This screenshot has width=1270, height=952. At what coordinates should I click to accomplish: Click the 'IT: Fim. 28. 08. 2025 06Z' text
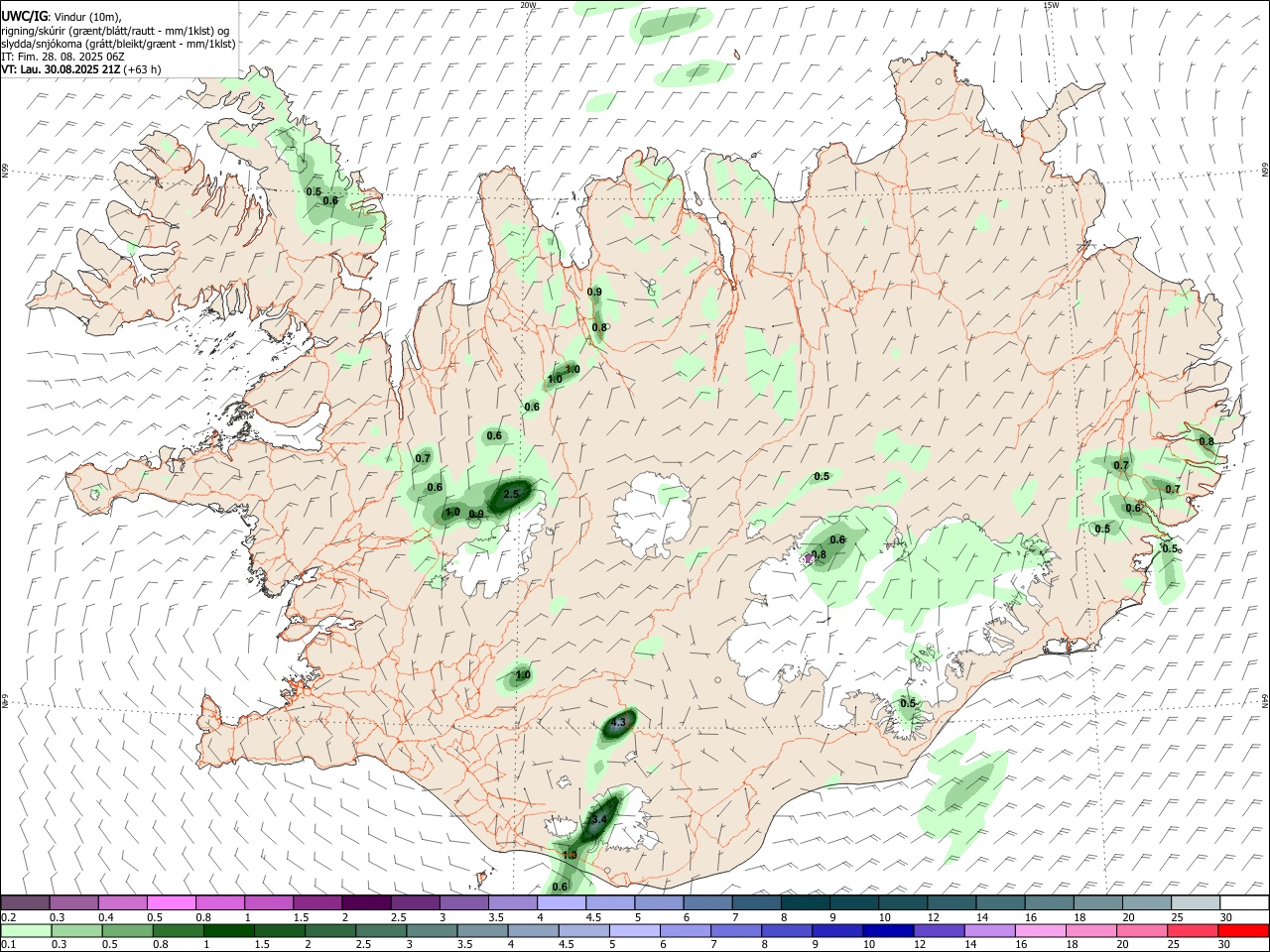[x=63, y=57]
